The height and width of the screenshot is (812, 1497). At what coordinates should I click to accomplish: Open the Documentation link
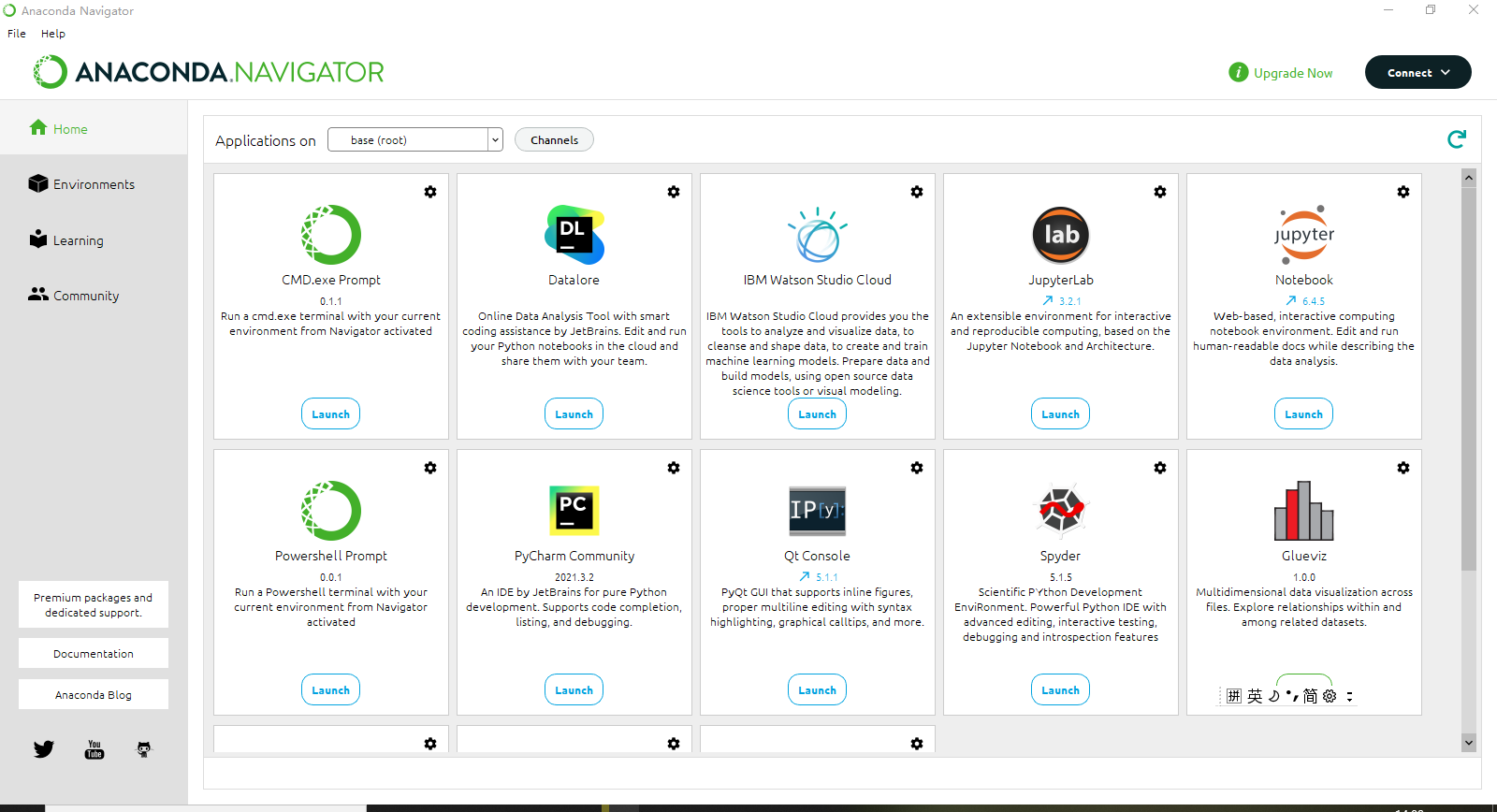point(94,653)
